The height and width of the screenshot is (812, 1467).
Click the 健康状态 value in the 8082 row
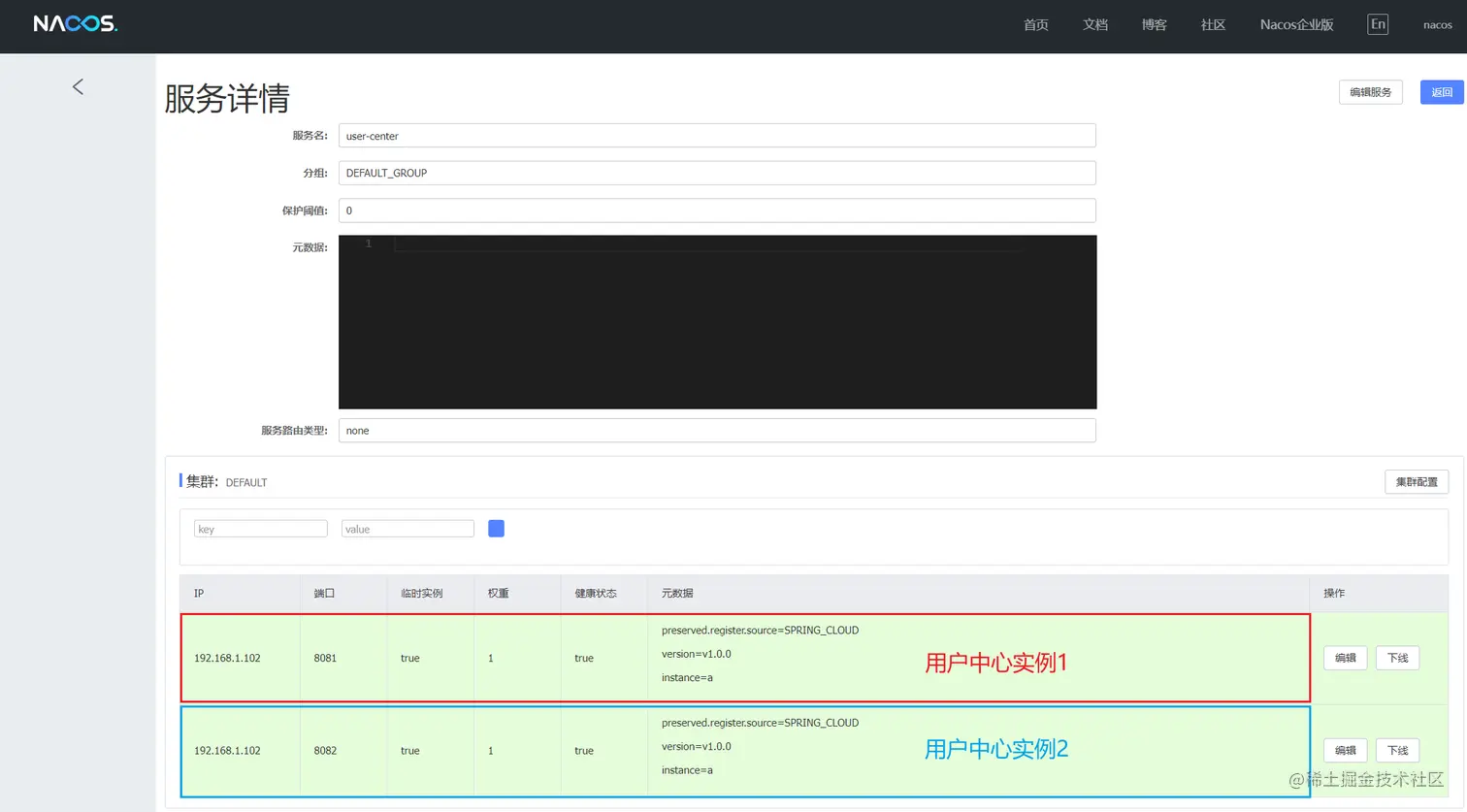point(584,751)
